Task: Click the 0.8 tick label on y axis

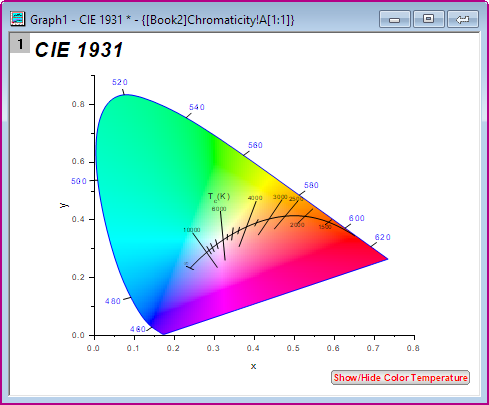Action: point(78,104)
